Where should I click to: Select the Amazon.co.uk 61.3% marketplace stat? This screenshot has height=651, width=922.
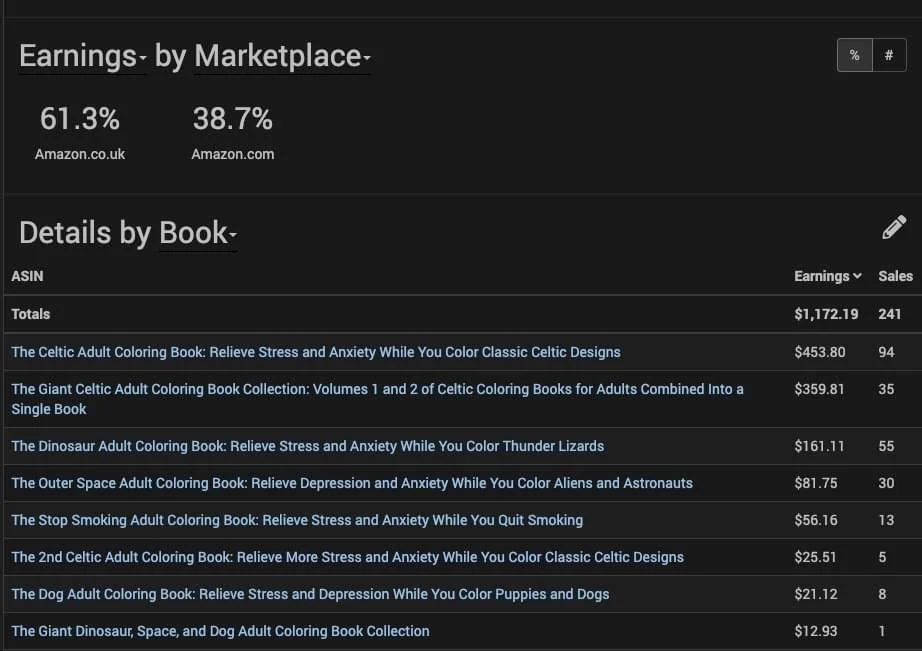click(x=80, y=132)
